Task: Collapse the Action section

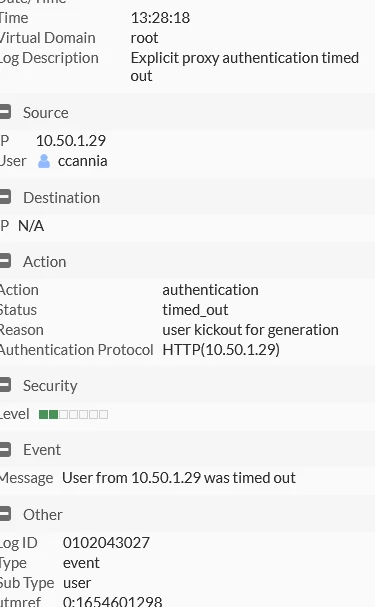Action: click(x=5, y=261)
